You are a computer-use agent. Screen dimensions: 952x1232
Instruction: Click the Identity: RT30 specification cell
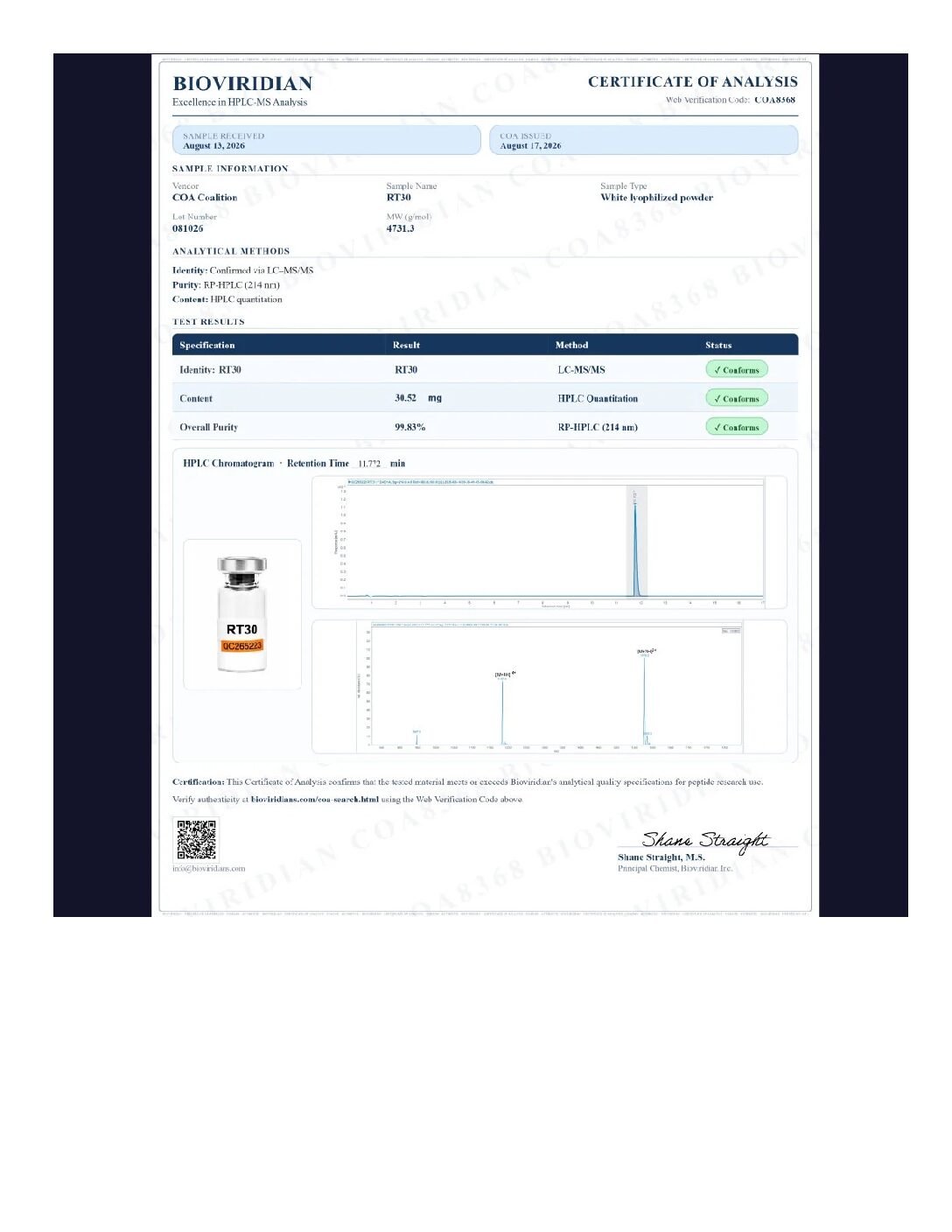coord(210,370)
